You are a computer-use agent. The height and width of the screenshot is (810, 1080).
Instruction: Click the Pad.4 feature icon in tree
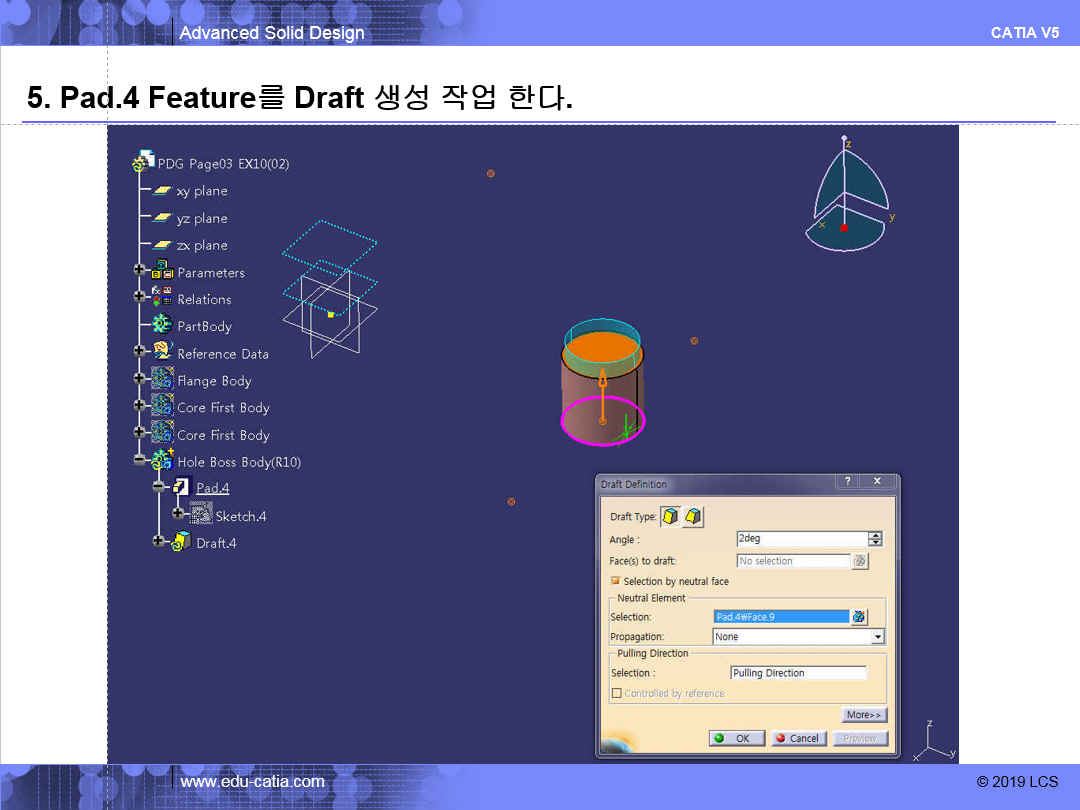tap(181, 487)
